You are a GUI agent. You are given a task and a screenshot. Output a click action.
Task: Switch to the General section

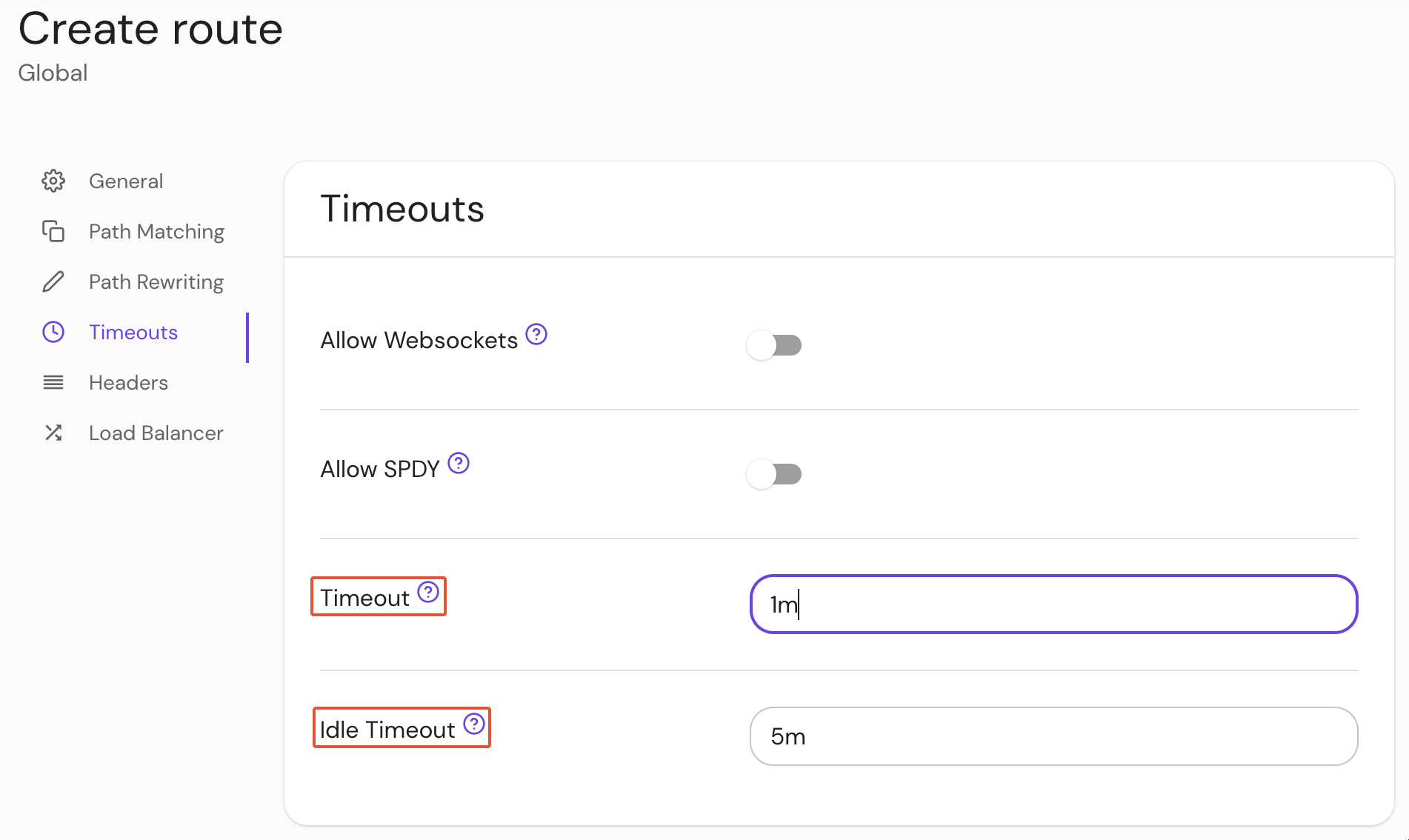(x=125, y=181)
